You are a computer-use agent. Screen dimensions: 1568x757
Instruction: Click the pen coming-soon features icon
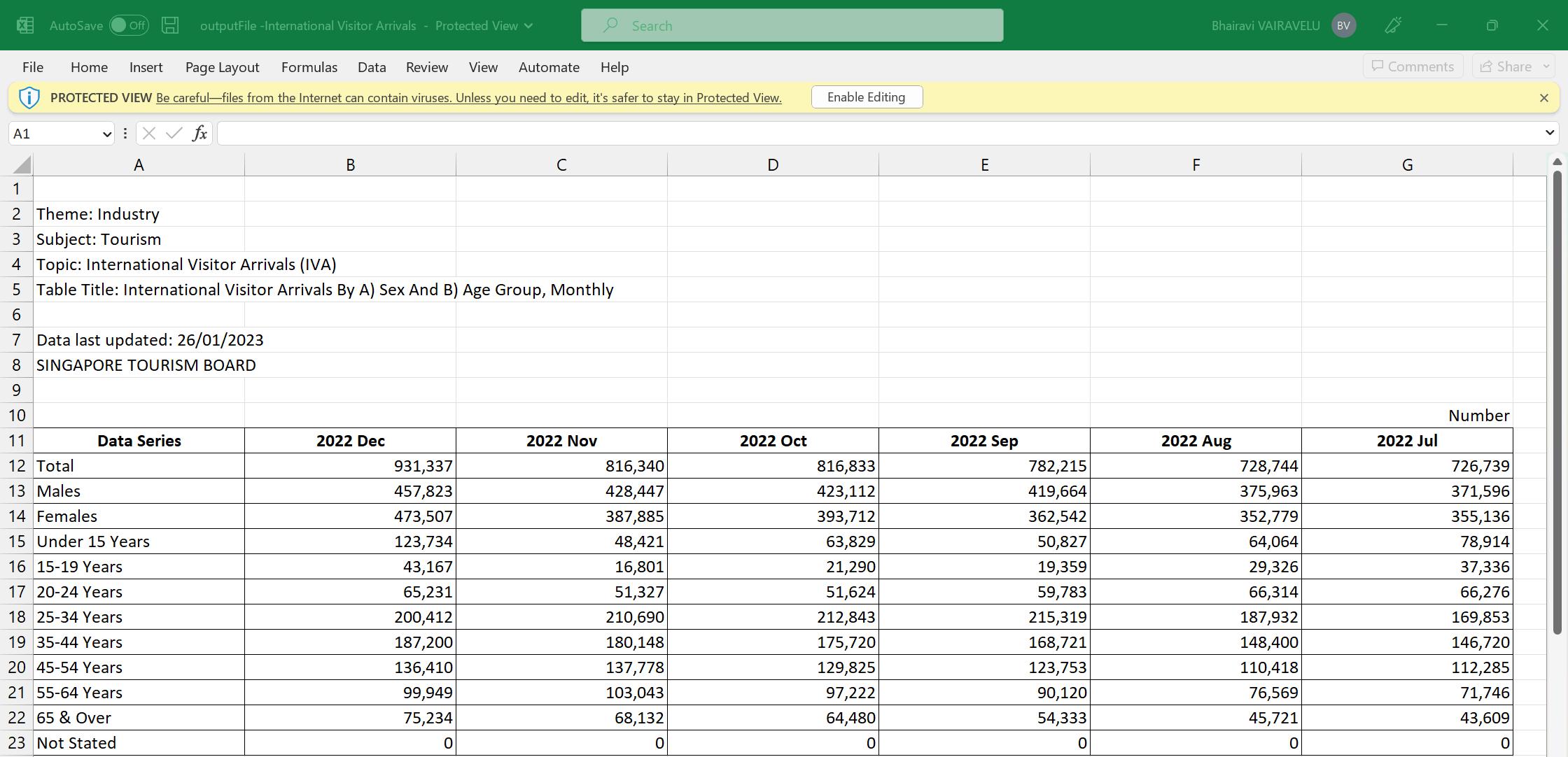point(1393,26)
